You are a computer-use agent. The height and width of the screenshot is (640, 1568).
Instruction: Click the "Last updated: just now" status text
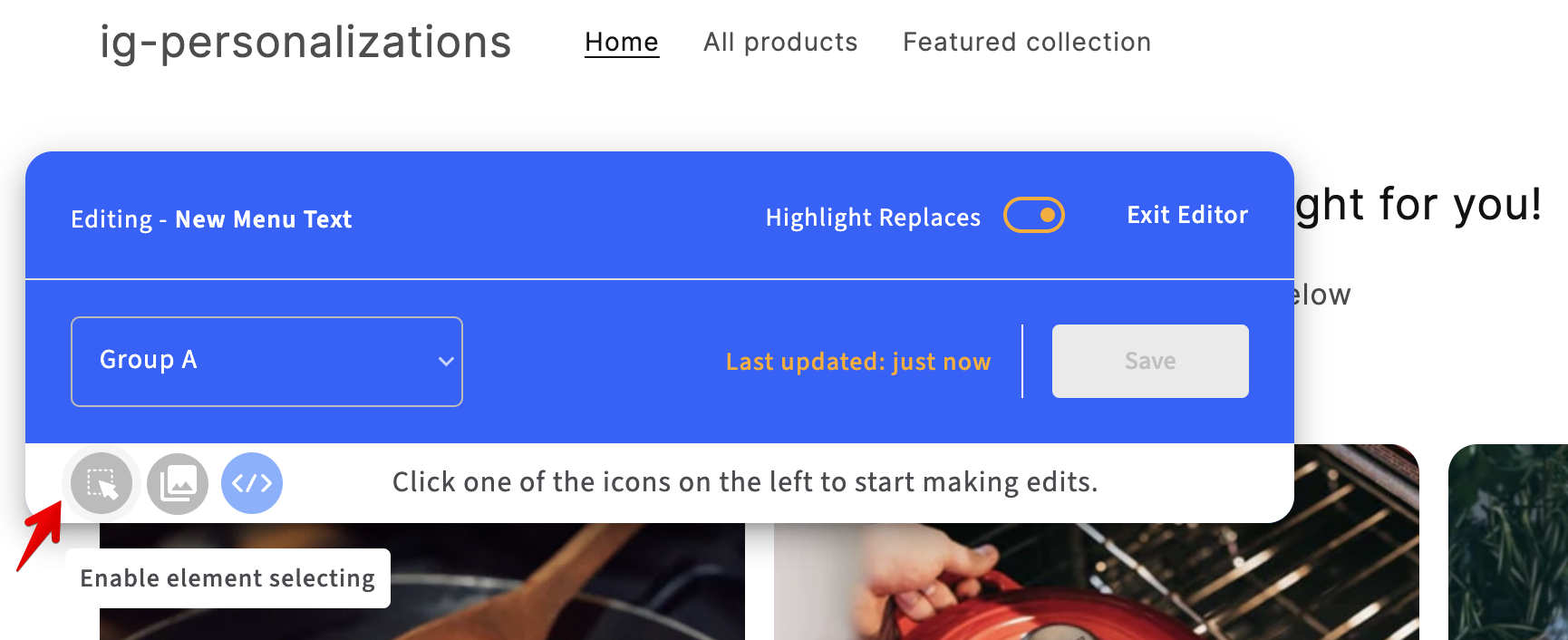click(x=858, y=362)
